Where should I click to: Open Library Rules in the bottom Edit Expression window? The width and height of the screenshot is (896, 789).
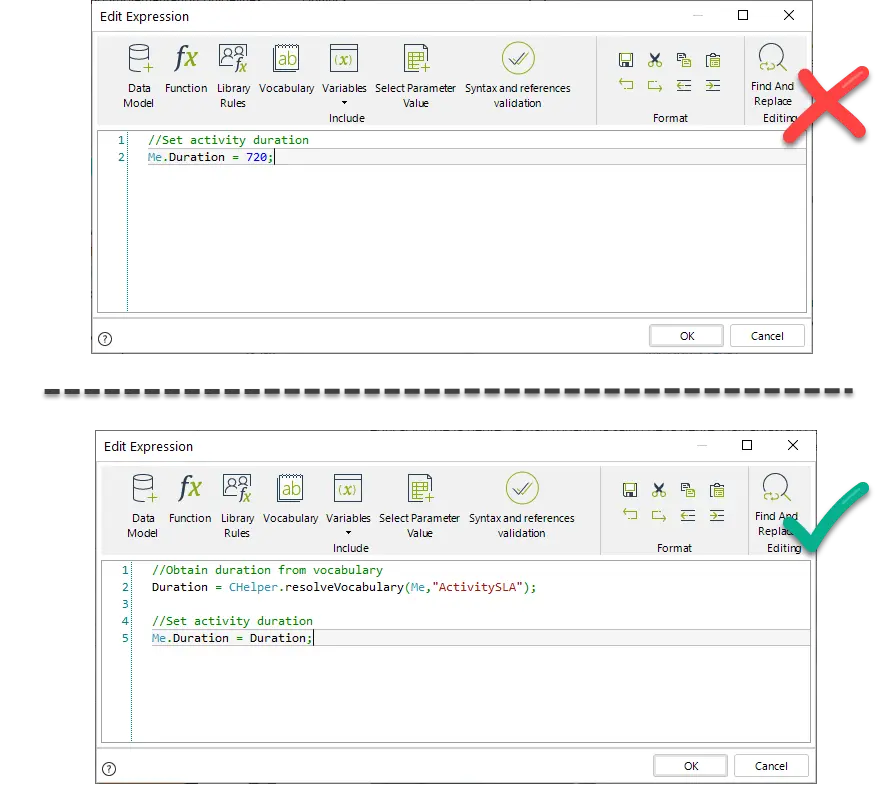(x=237, y=506)
